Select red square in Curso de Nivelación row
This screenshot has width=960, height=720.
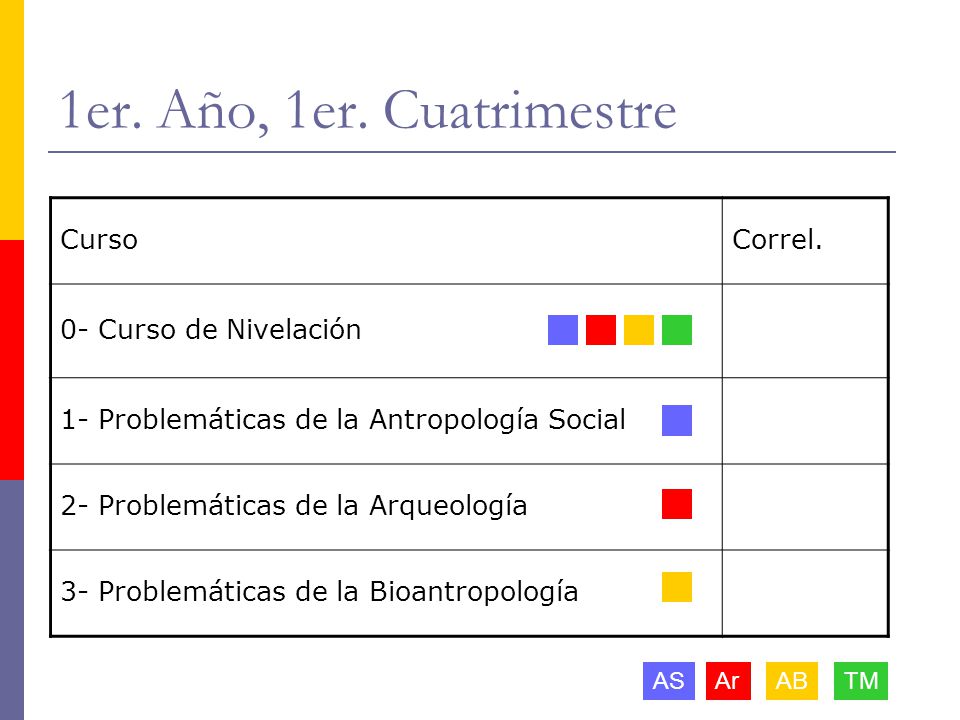(601, 330)
